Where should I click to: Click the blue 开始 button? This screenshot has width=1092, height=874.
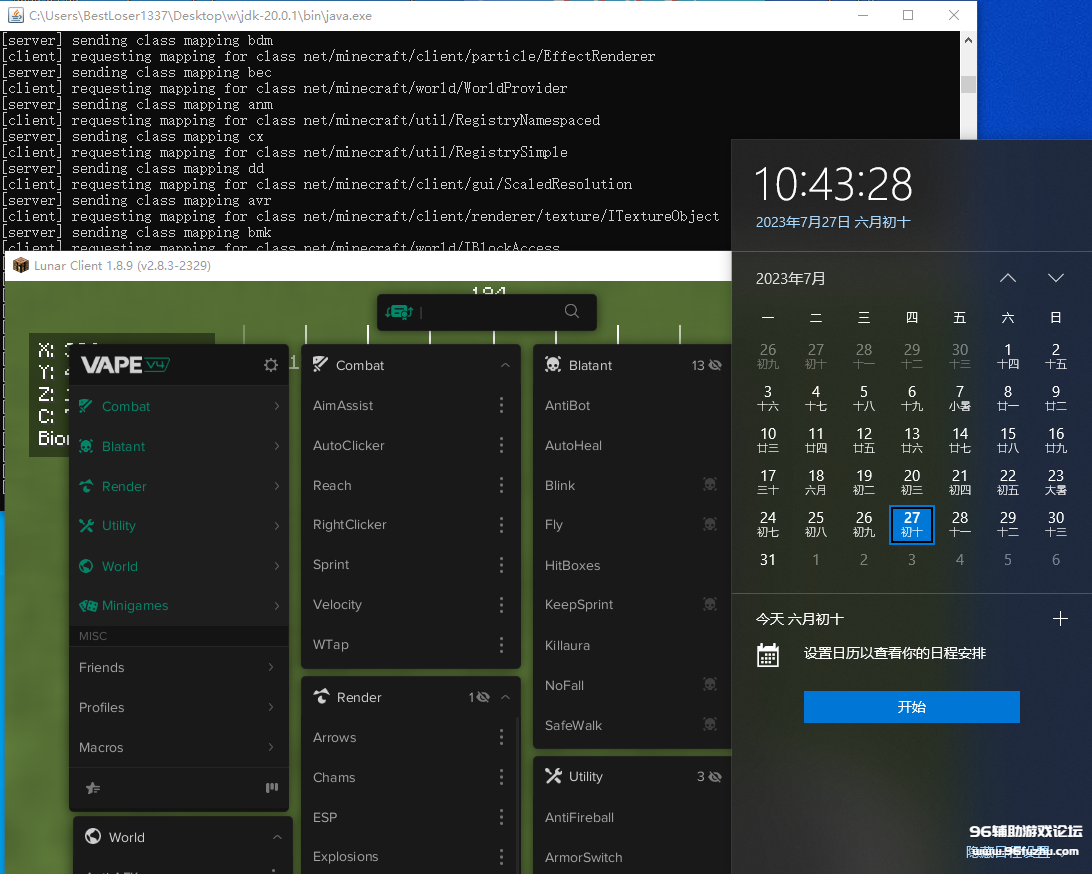(x=911, y=707)
